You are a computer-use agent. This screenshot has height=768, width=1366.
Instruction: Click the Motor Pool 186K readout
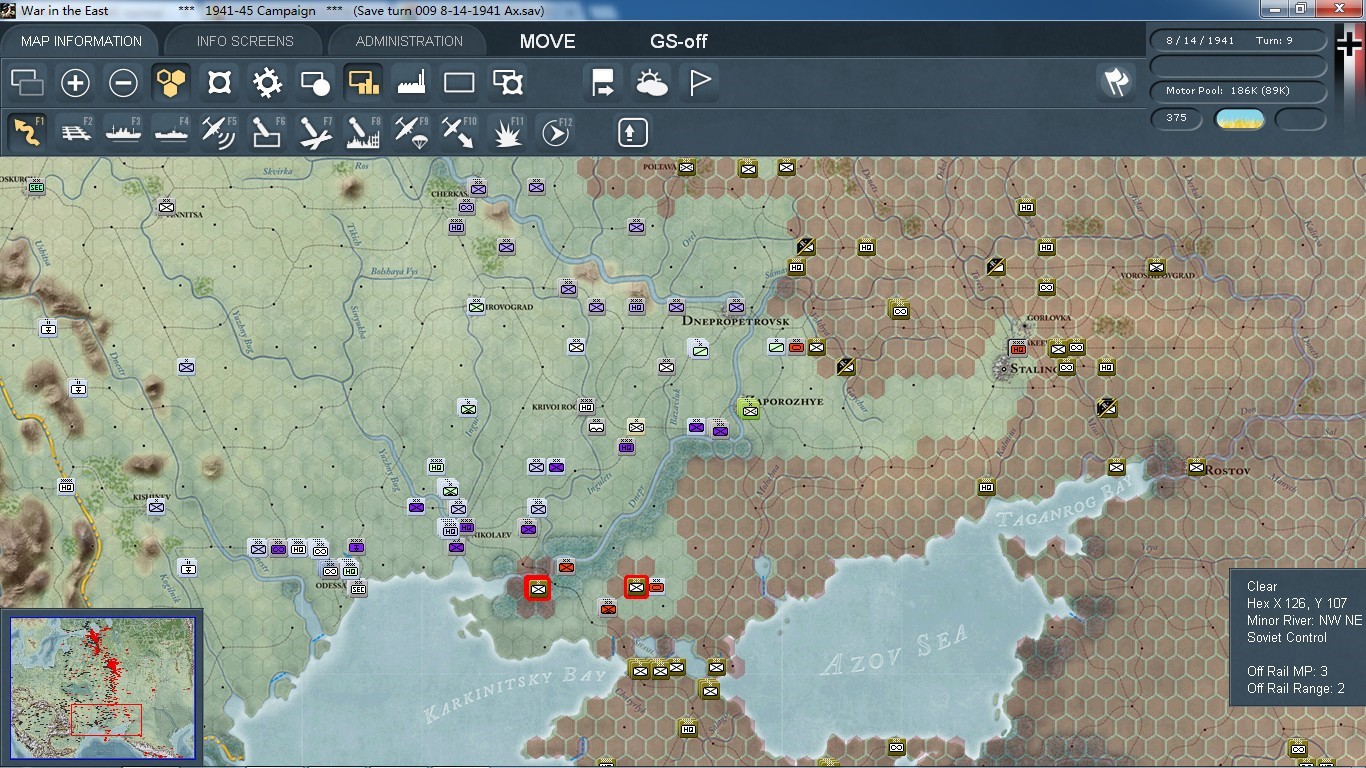click(x=1239, y=91)
